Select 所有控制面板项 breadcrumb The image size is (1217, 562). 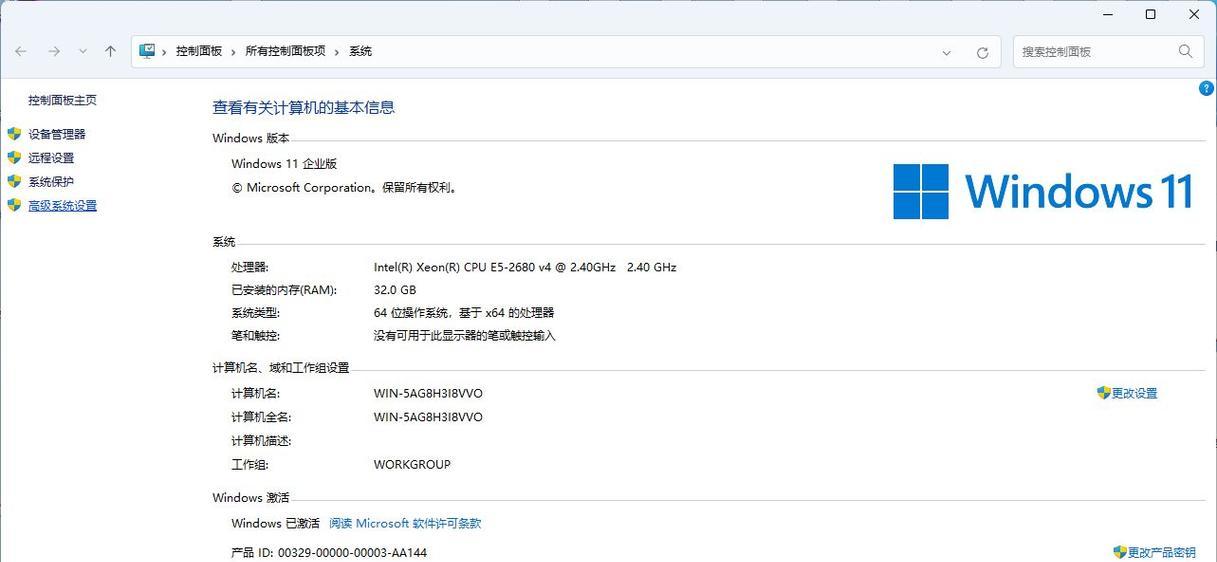click(285, 51)
